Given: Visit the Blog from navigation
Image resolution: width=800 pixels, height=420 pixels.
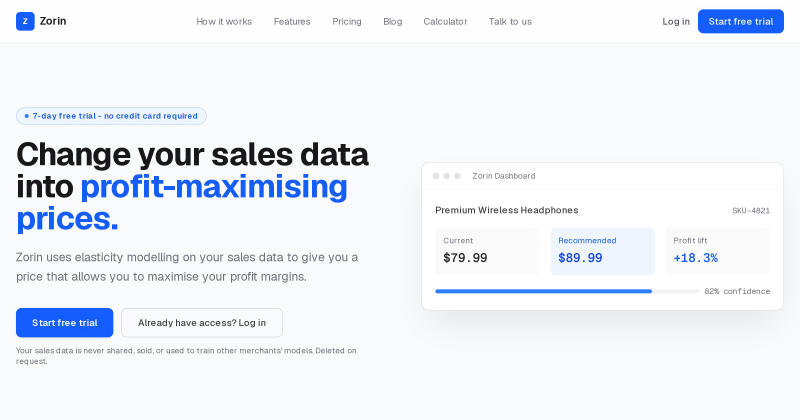Looking at the screenshot, I should pyautogui.click(x=393, y=21).
